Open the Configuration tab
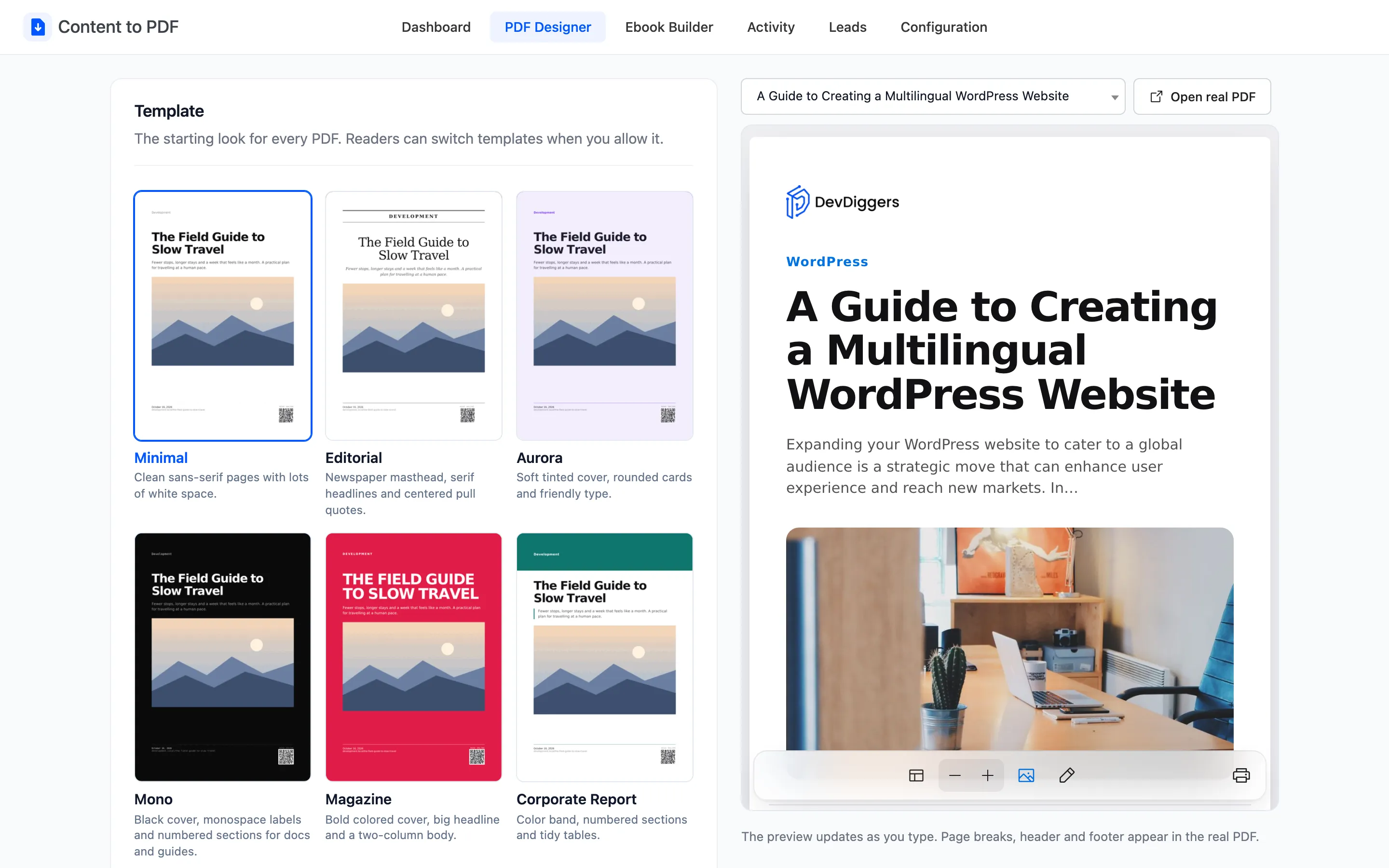This screenshot has width=1389, height=868. [943, 27]
